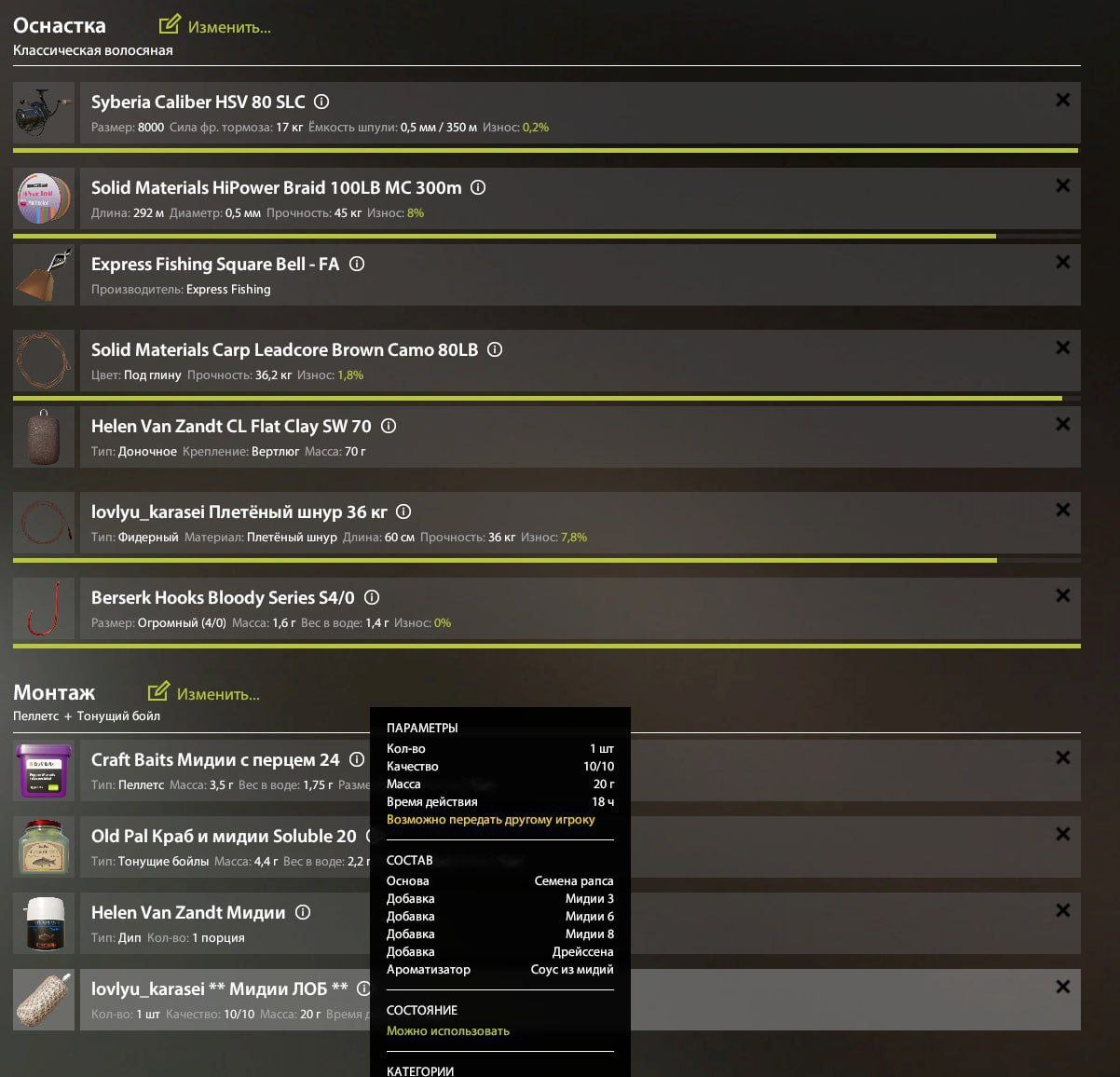1120x1077 pixels.
Task: Click Solid Materials HiPower Braid 100LB title
Action: (x=276, y=188)
